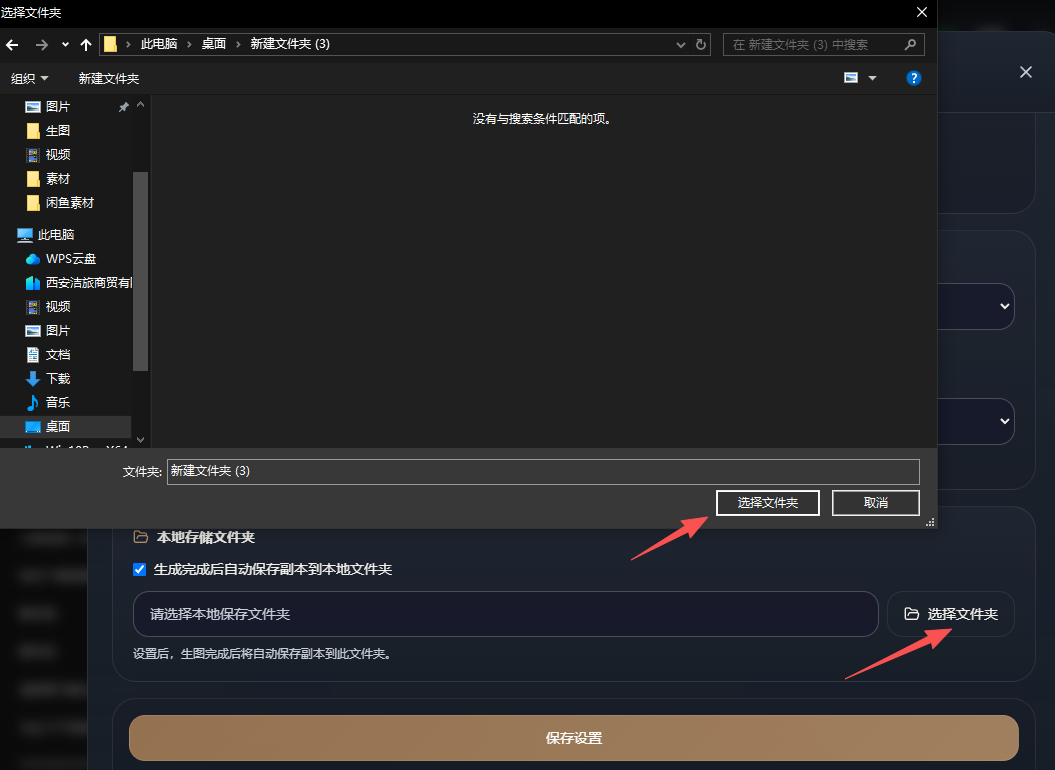Click 此电脑 in the address breadcrumb
1055x770 pixels.
point(159,44)
